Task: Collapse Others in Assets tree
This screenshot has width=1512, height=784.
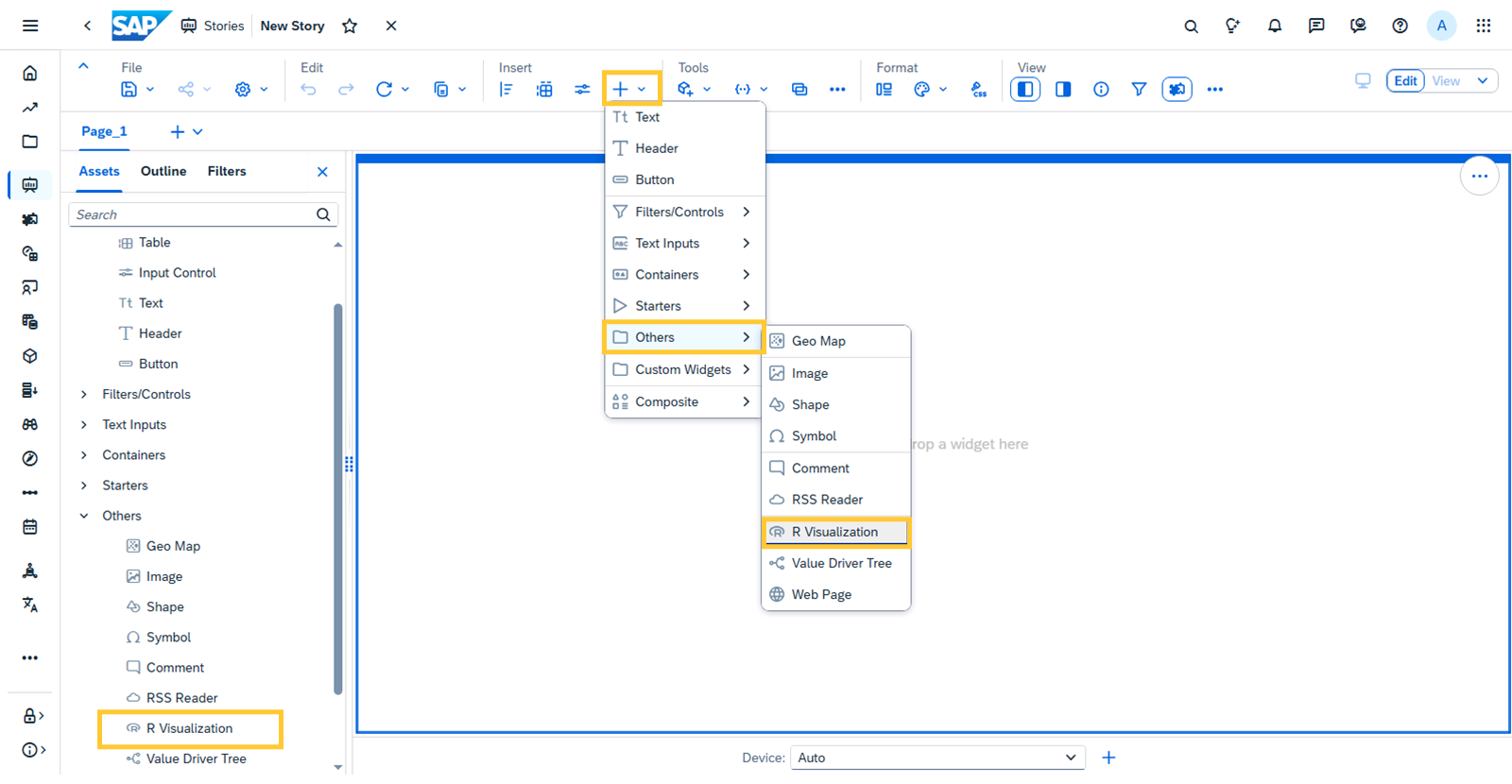Action: click(84, 516)
